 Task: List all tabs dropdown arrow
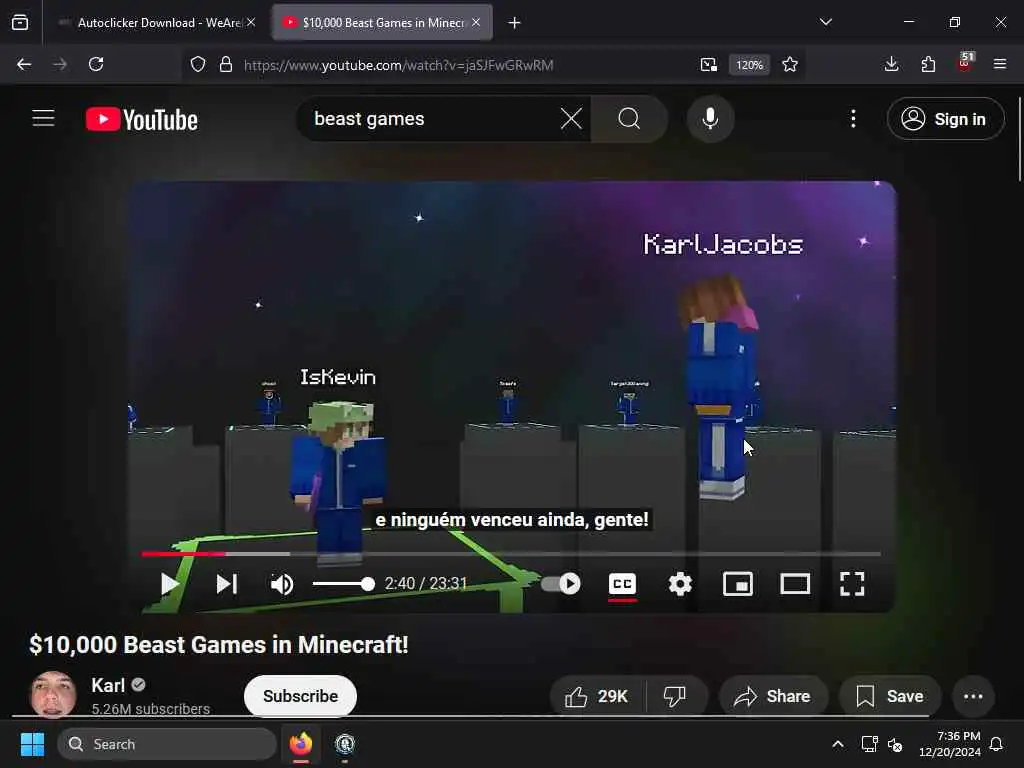pos(825,22)
